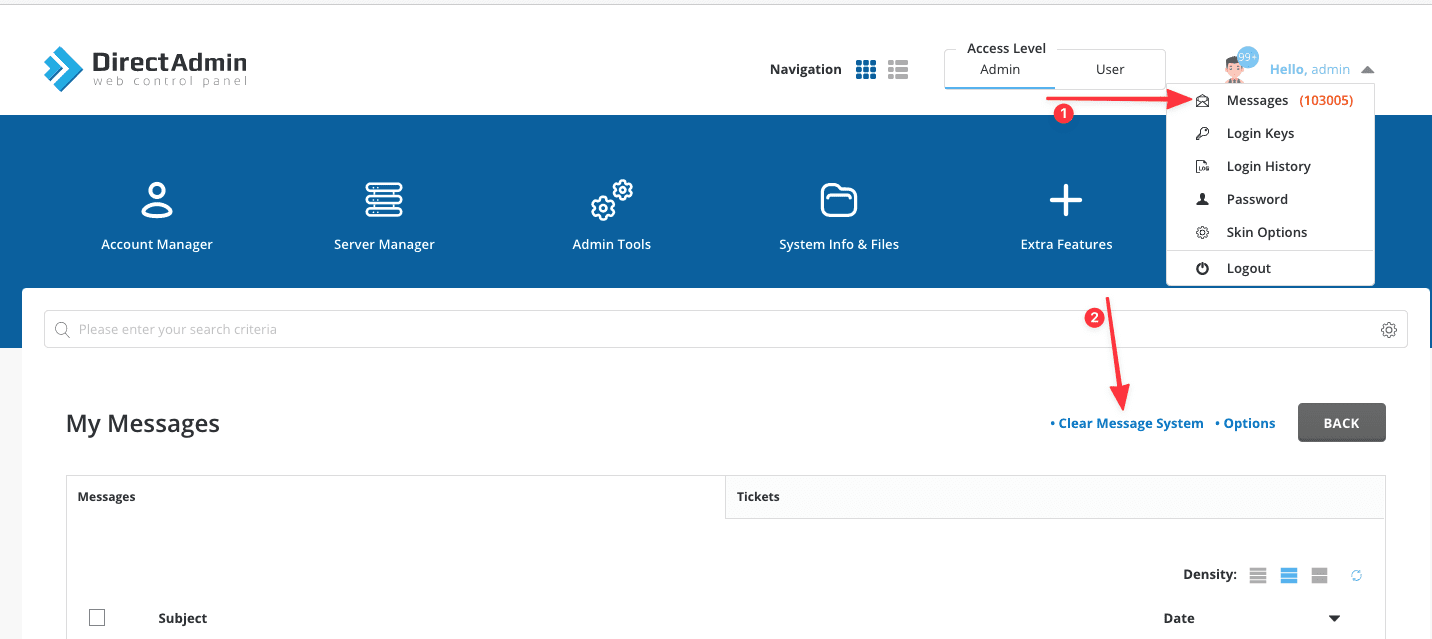1432x639 pixels.
Task: Set table density to compact
Action: click(x=1258, y=575)
